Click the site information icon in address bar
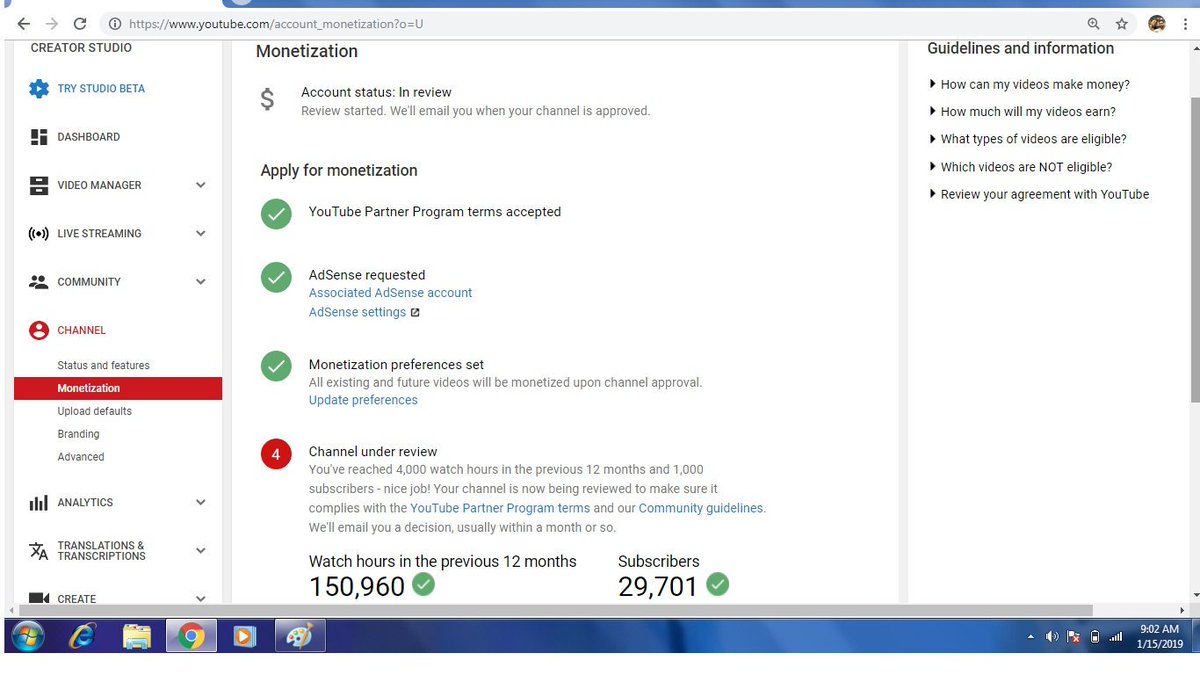 pos(114,23)
